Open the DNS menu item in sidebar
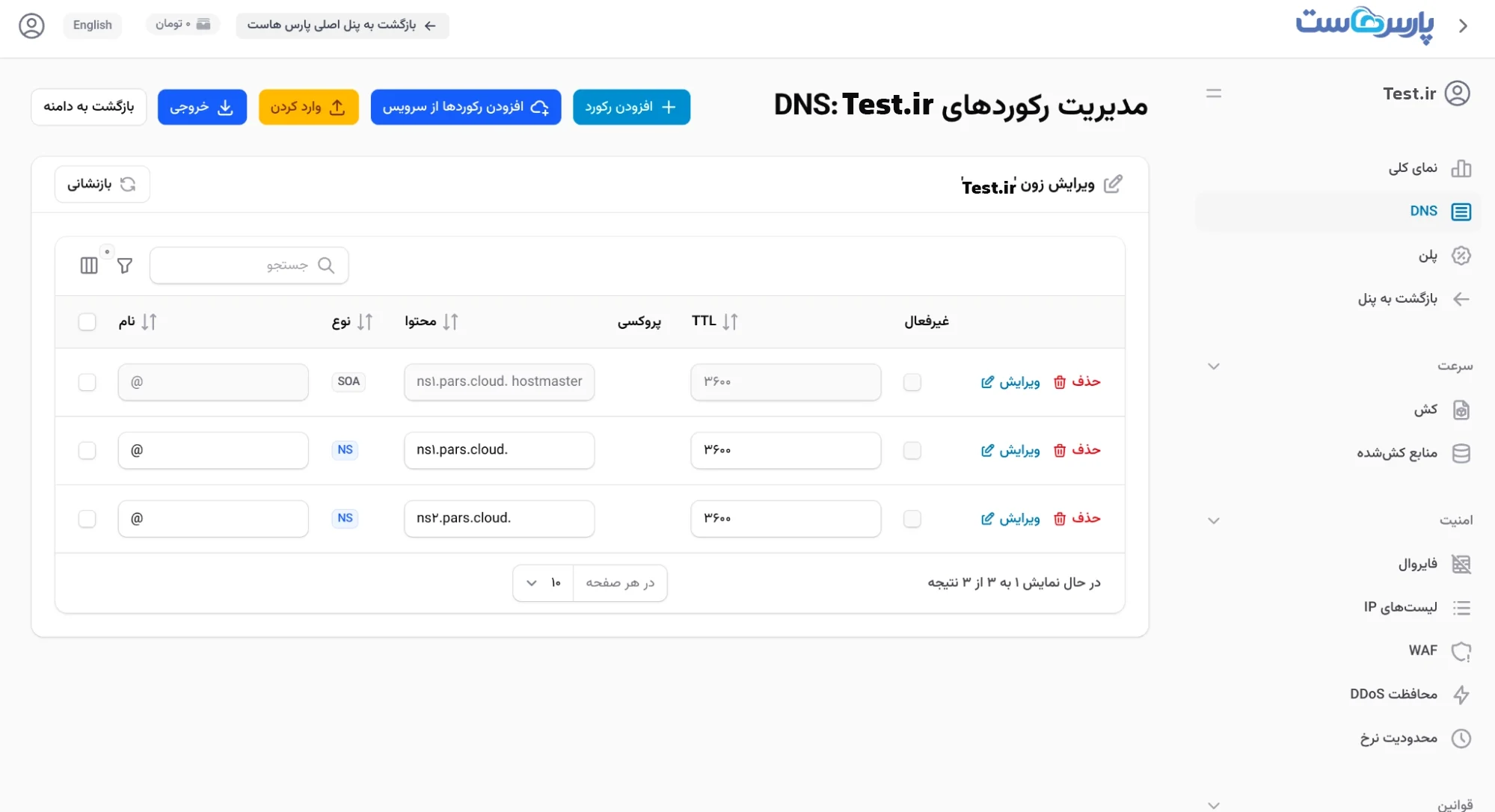The height and width of the screenshot is (812, 1495). [1337, 212]
